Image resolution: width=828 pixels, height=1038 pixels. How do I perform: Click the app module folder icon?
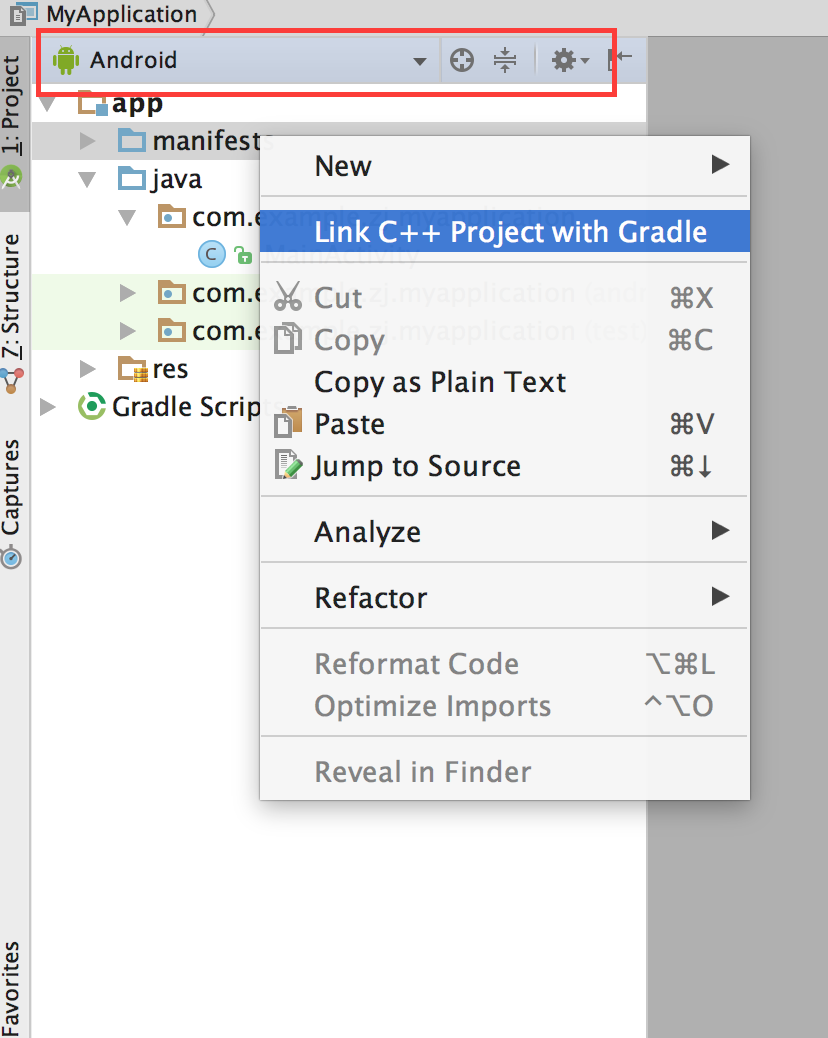(x=92, y=103)
